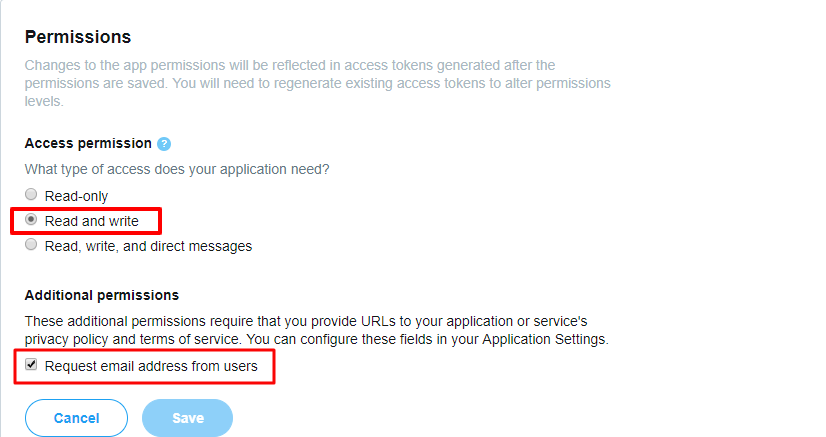The height and width of the screenshot is (437, 826).
Task: Uncheck Request email address from users checkbox
Action: tap(32, 366)
